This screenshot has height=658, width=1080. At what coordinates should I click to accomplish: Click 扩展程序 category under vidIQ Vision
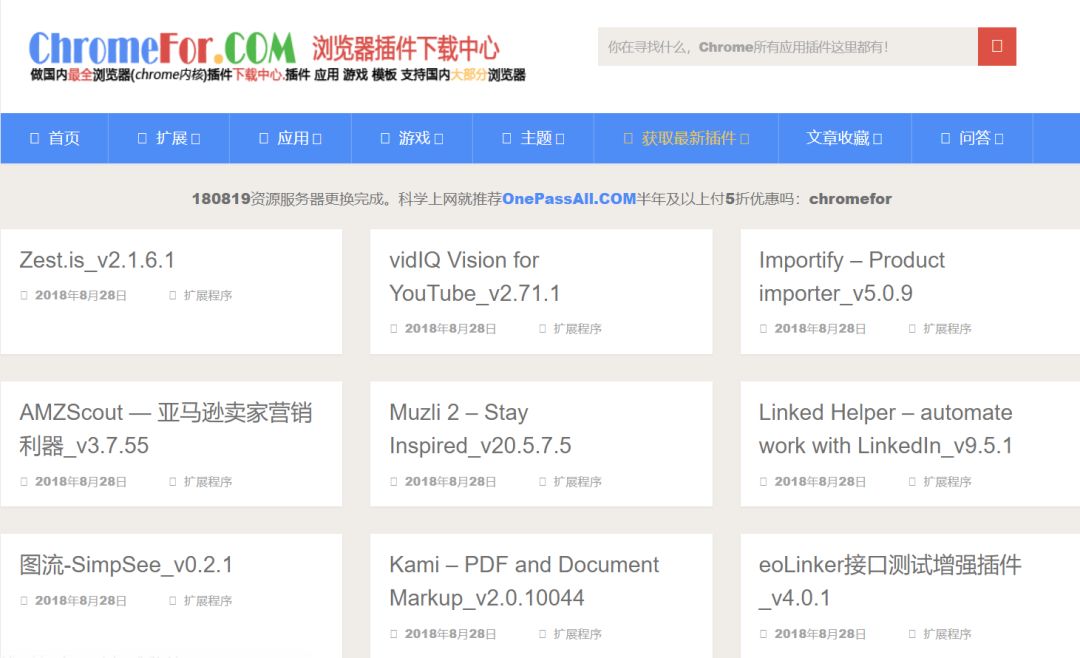[578, 329]
